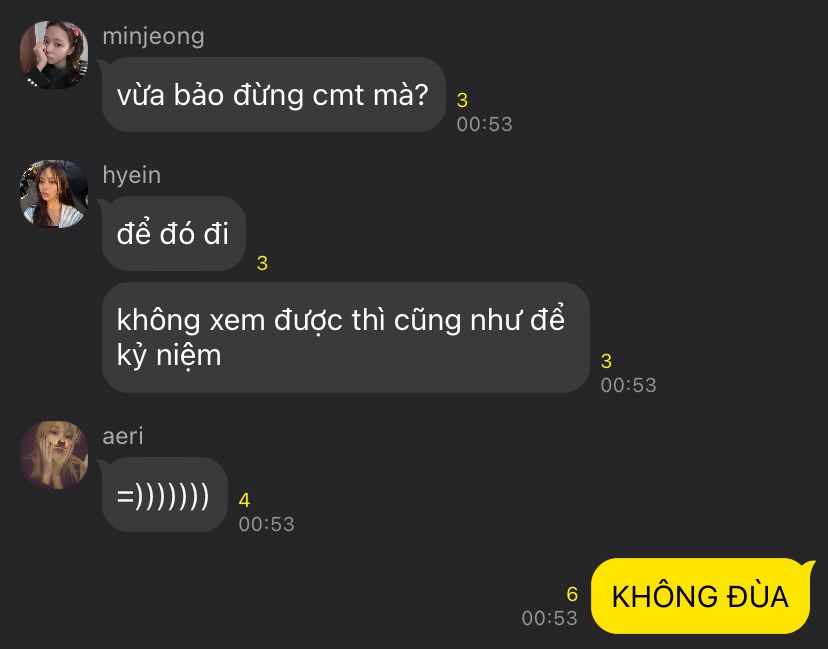
Task: Click the 00:53 timestamp under minjeong's message
Action: (x=484, y=124)
